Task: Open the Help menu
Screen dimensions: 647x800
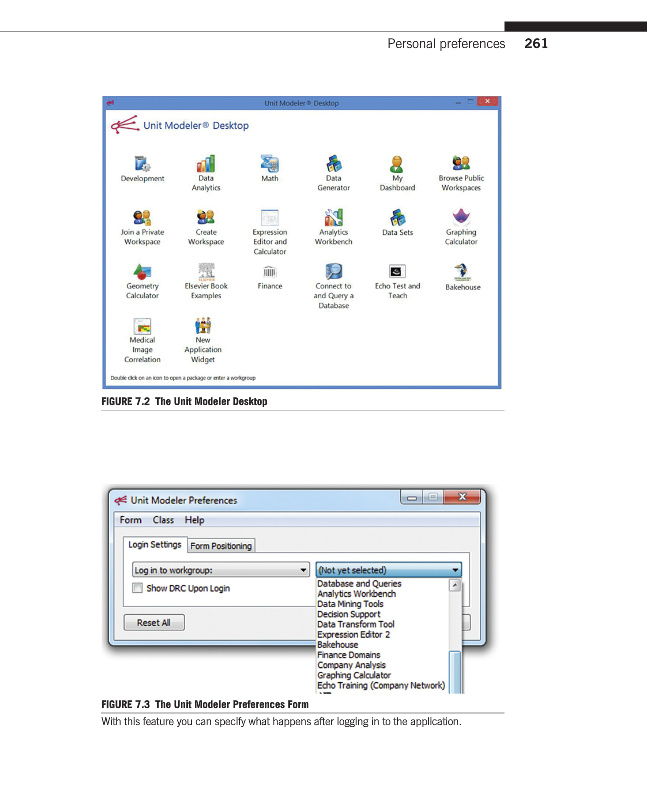Action: point(194,520)
